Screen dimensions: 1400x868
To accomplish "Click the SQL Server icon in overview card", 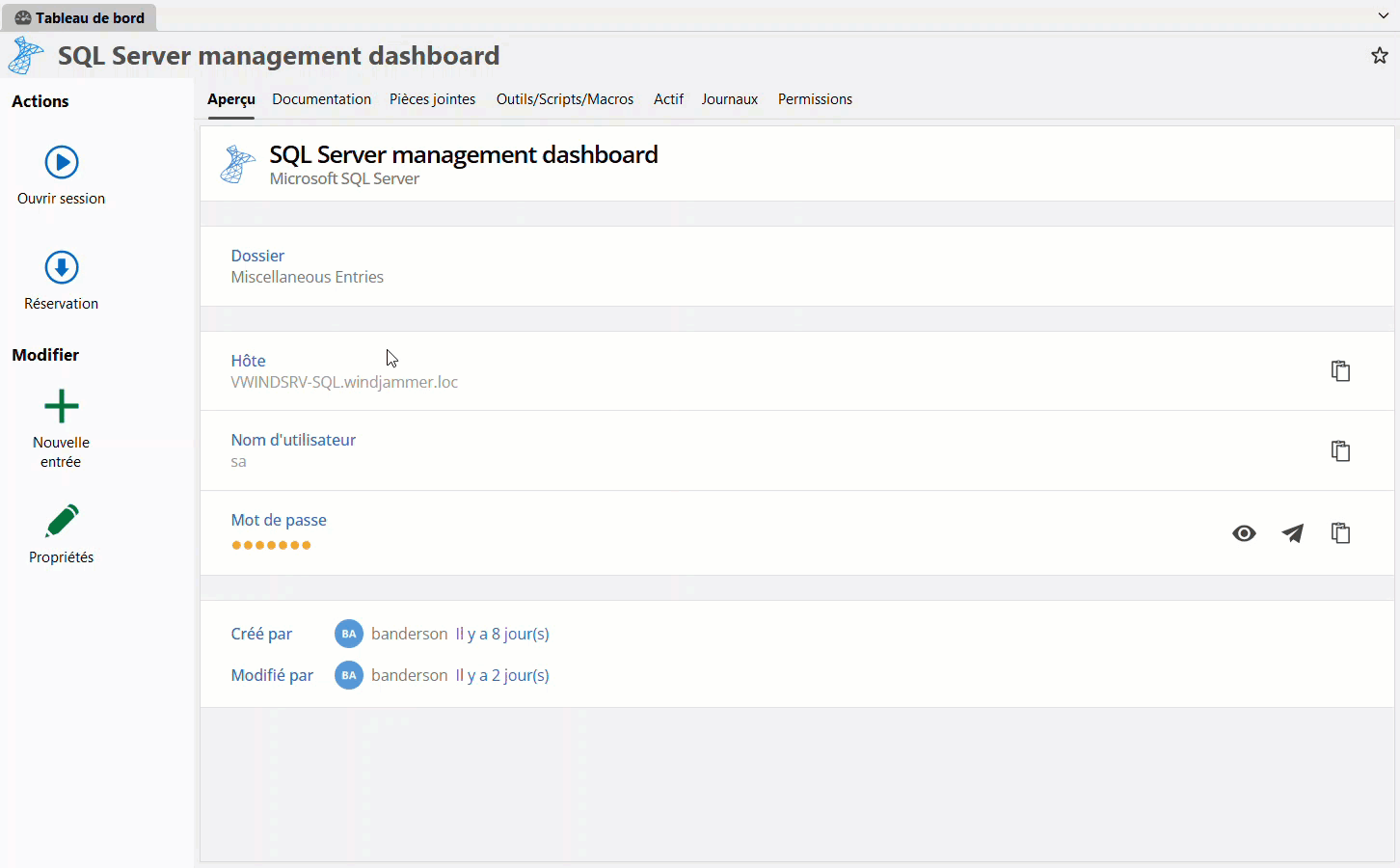I will click(x=237, y=164).
